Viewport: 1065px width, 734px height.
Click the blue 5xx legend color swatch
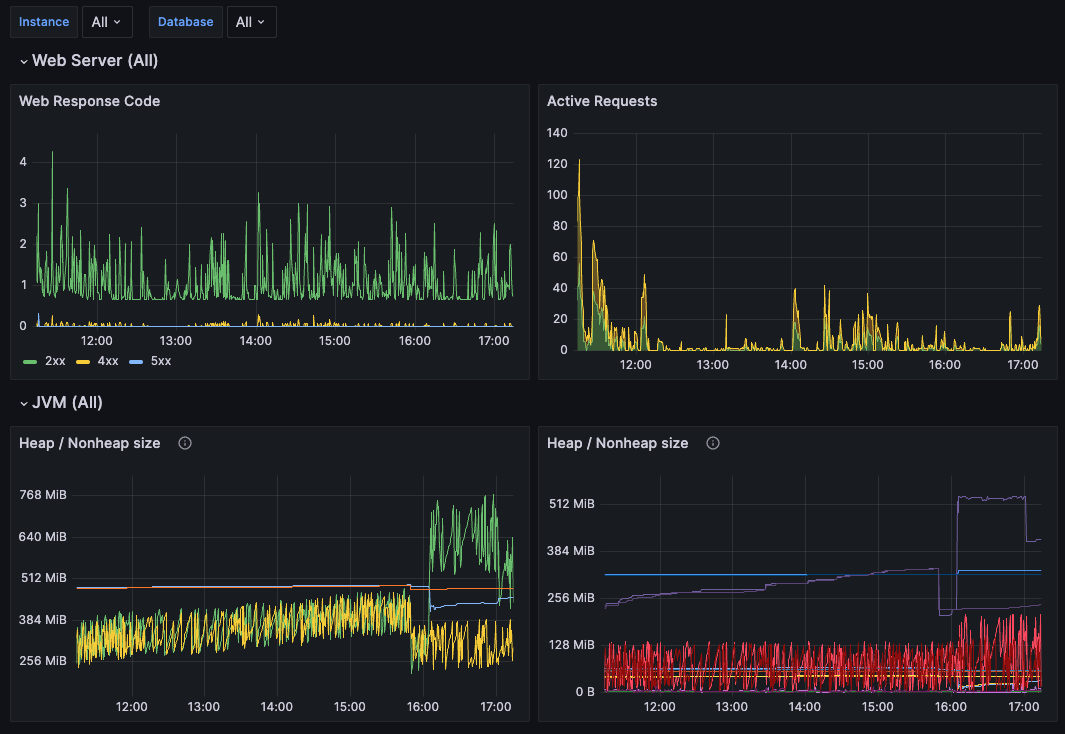coord(136,360)
